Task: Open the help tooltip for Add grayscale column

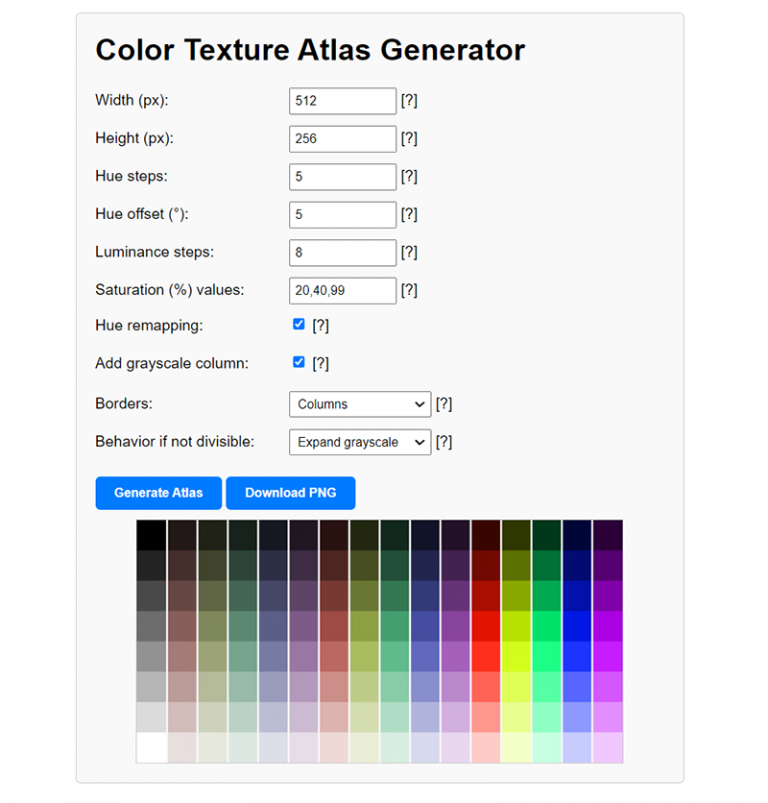Action: click(319, 362)
